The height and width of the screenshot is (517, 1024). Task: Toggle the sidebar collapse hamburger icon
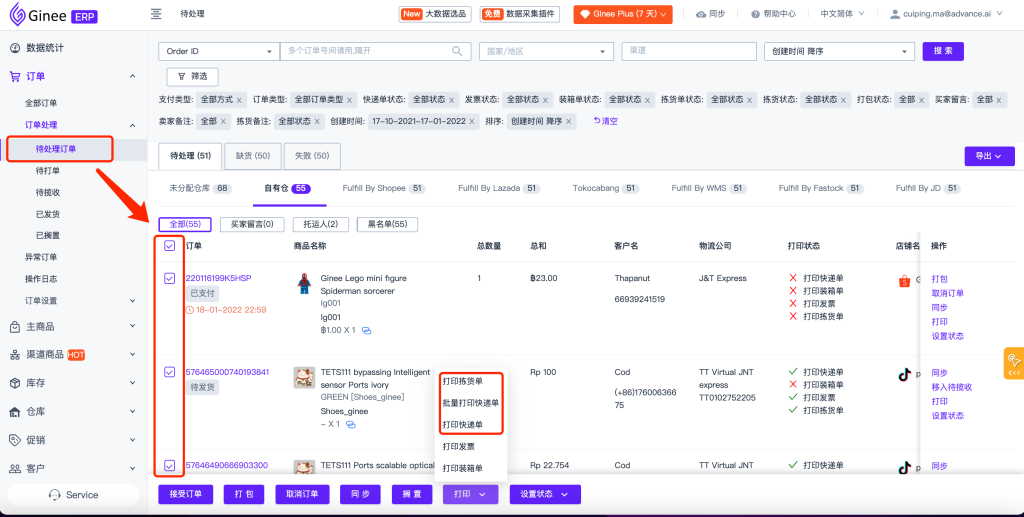(x=156, y=14)
